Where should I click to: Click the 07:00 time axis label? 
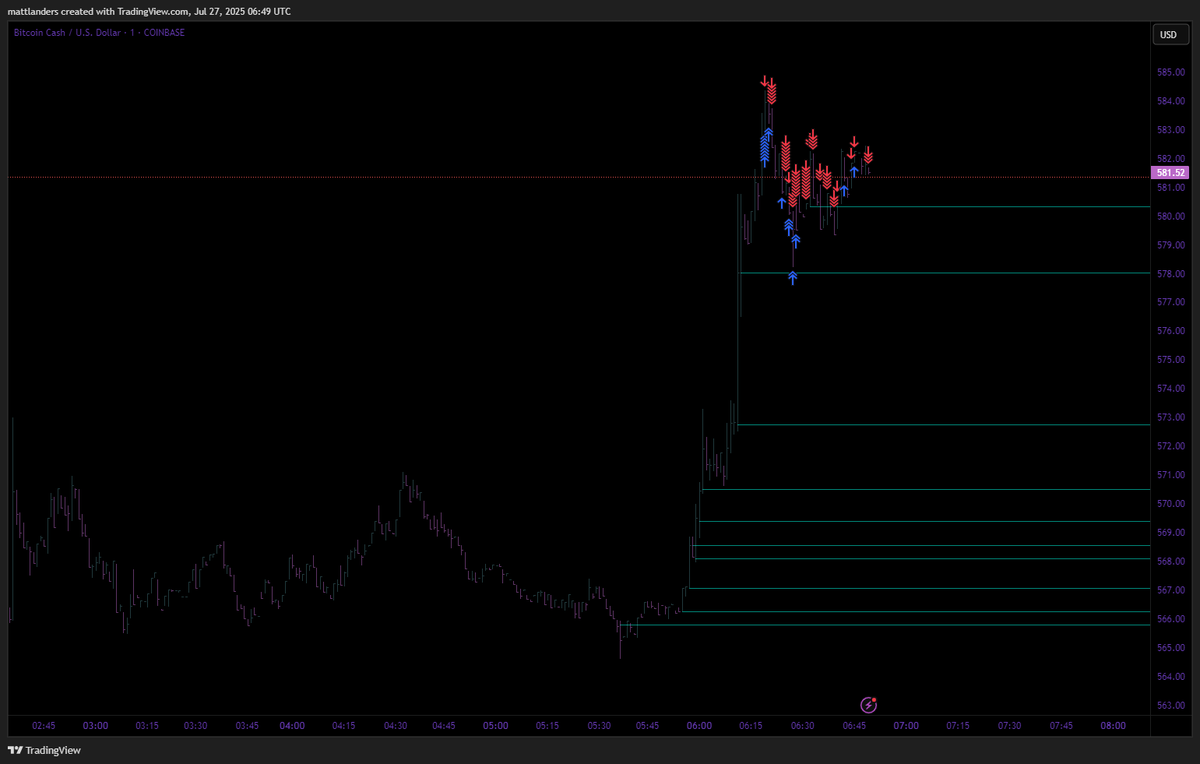(906, 726)
